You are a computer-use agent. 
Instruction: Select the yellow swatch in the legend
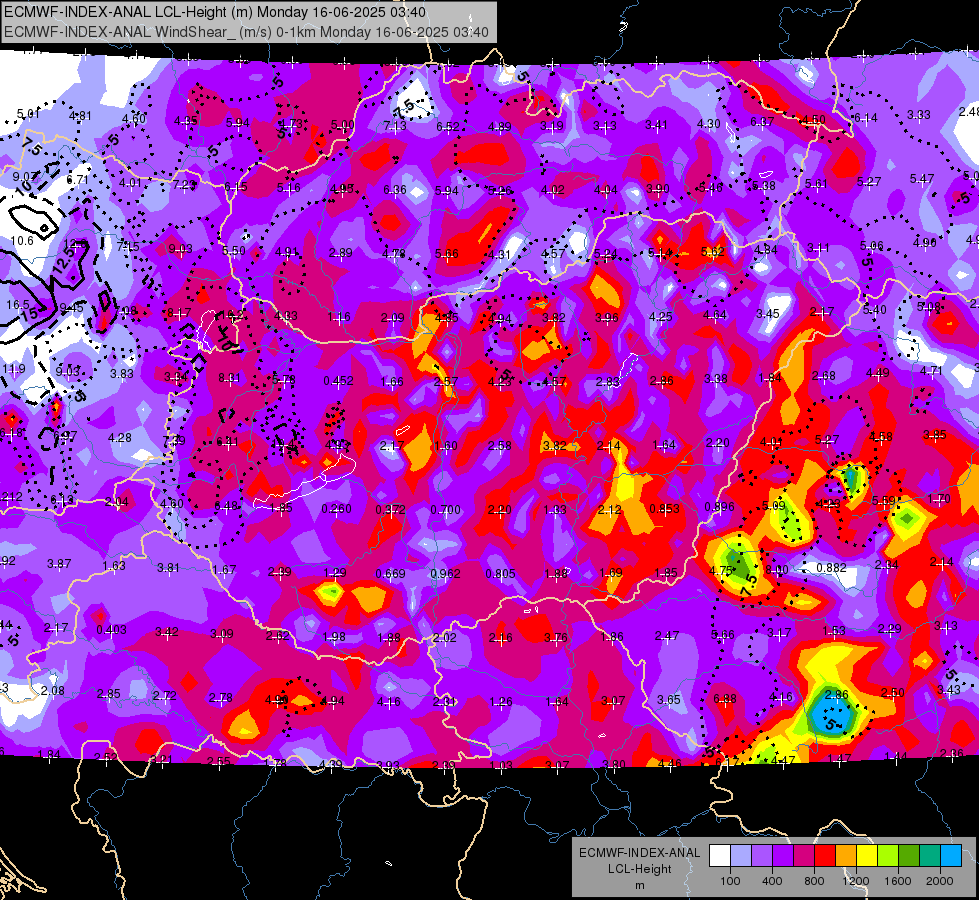[867, 856]
